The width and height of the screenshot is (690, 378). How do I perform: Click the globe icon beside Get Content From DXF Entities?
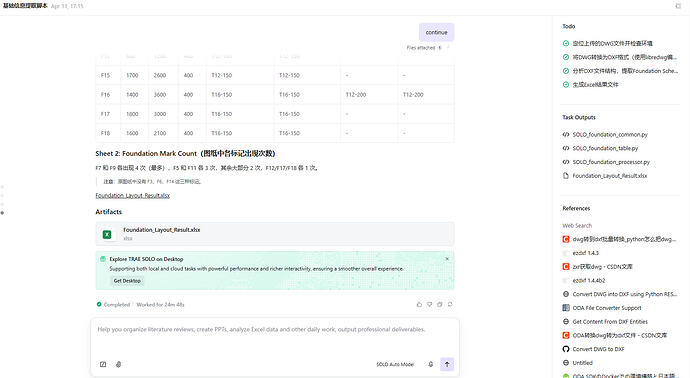(x=566, y=322)
